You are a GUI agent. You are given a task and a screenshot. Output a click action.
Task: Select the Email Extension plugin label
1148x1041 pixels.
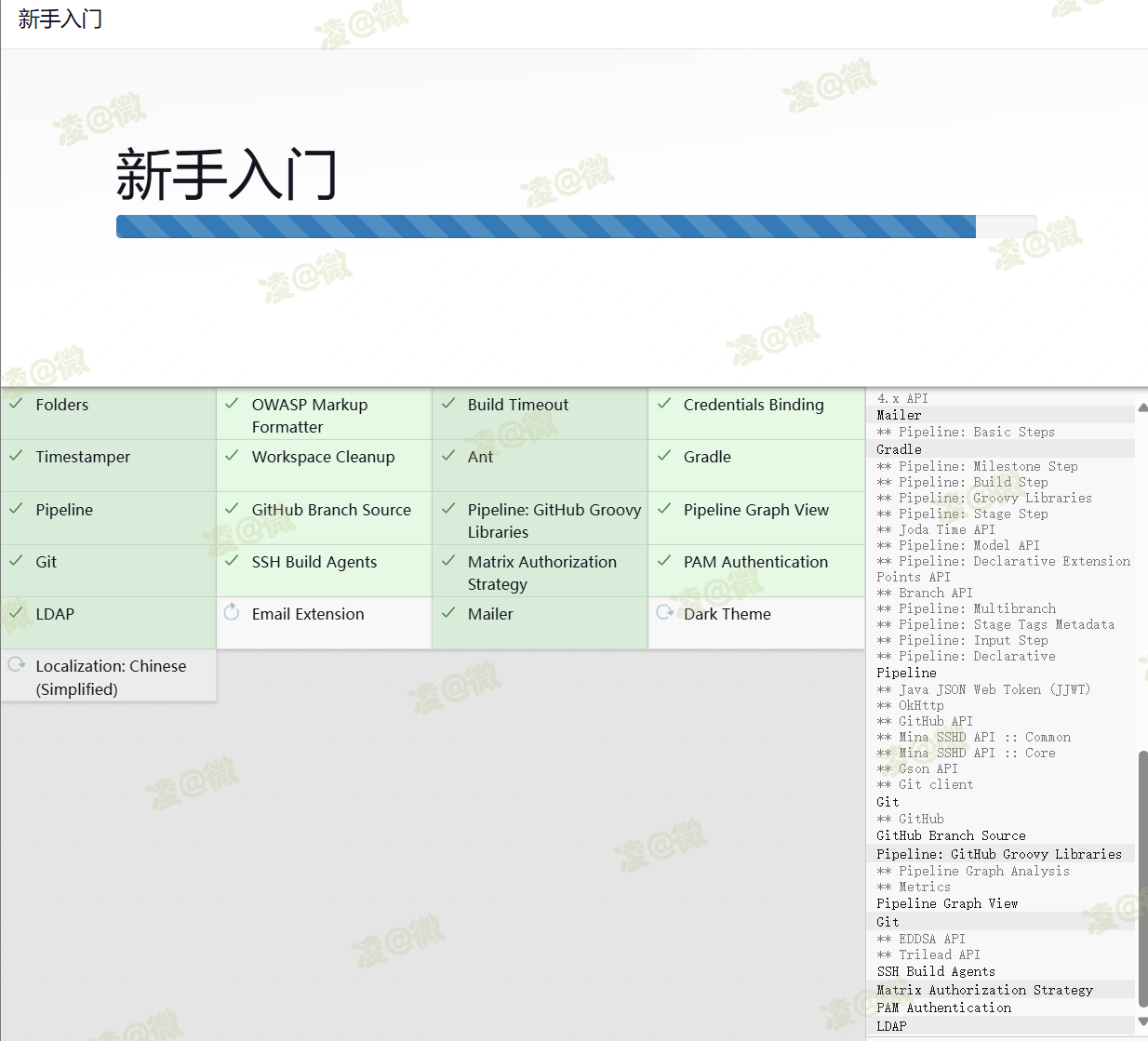(308, 614)
